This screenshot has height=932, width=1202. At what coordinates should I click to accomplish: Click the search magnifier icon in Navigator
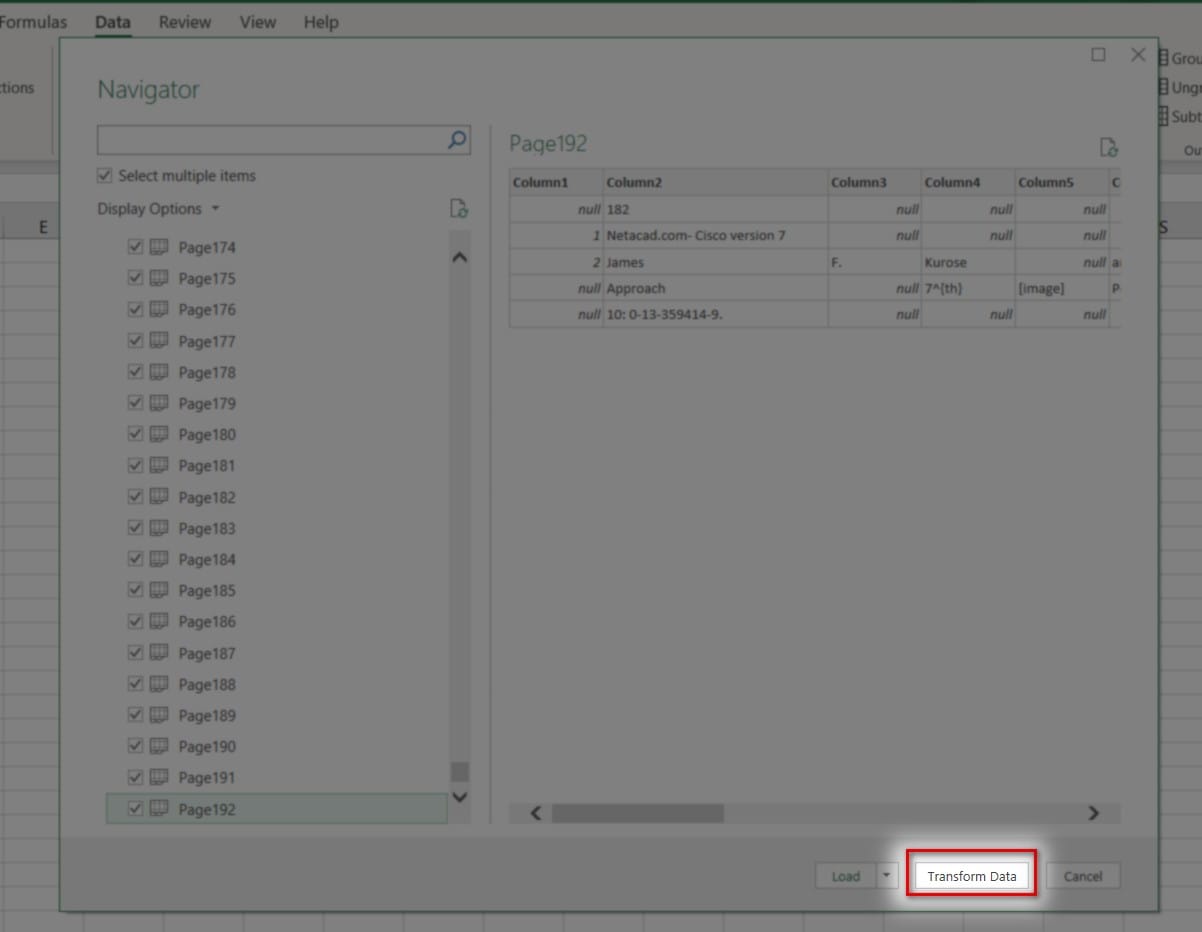[x=457, y=140]
